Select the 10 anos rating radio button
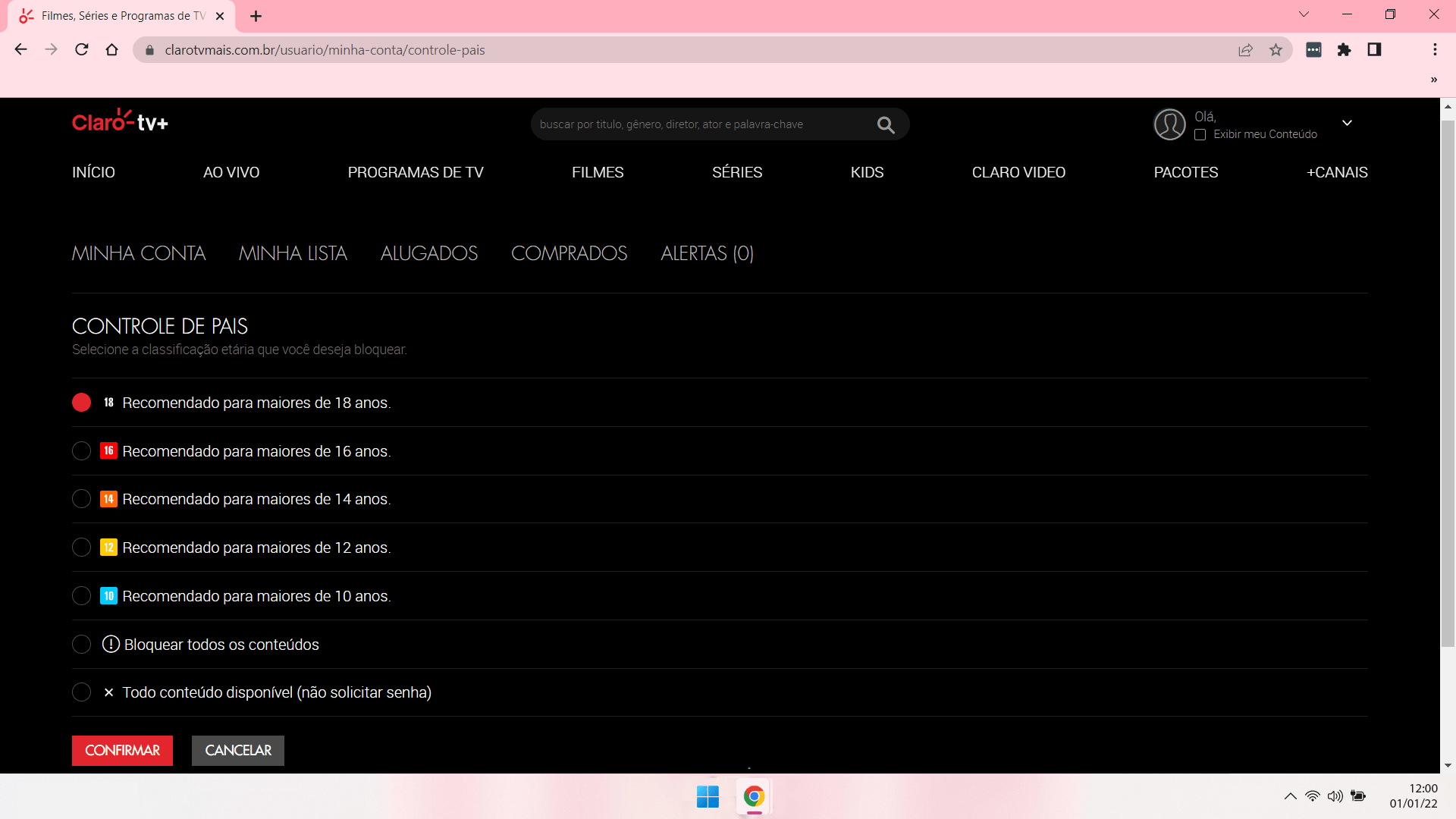Screen dimensions: 1456x819 [x=81, y=596]
